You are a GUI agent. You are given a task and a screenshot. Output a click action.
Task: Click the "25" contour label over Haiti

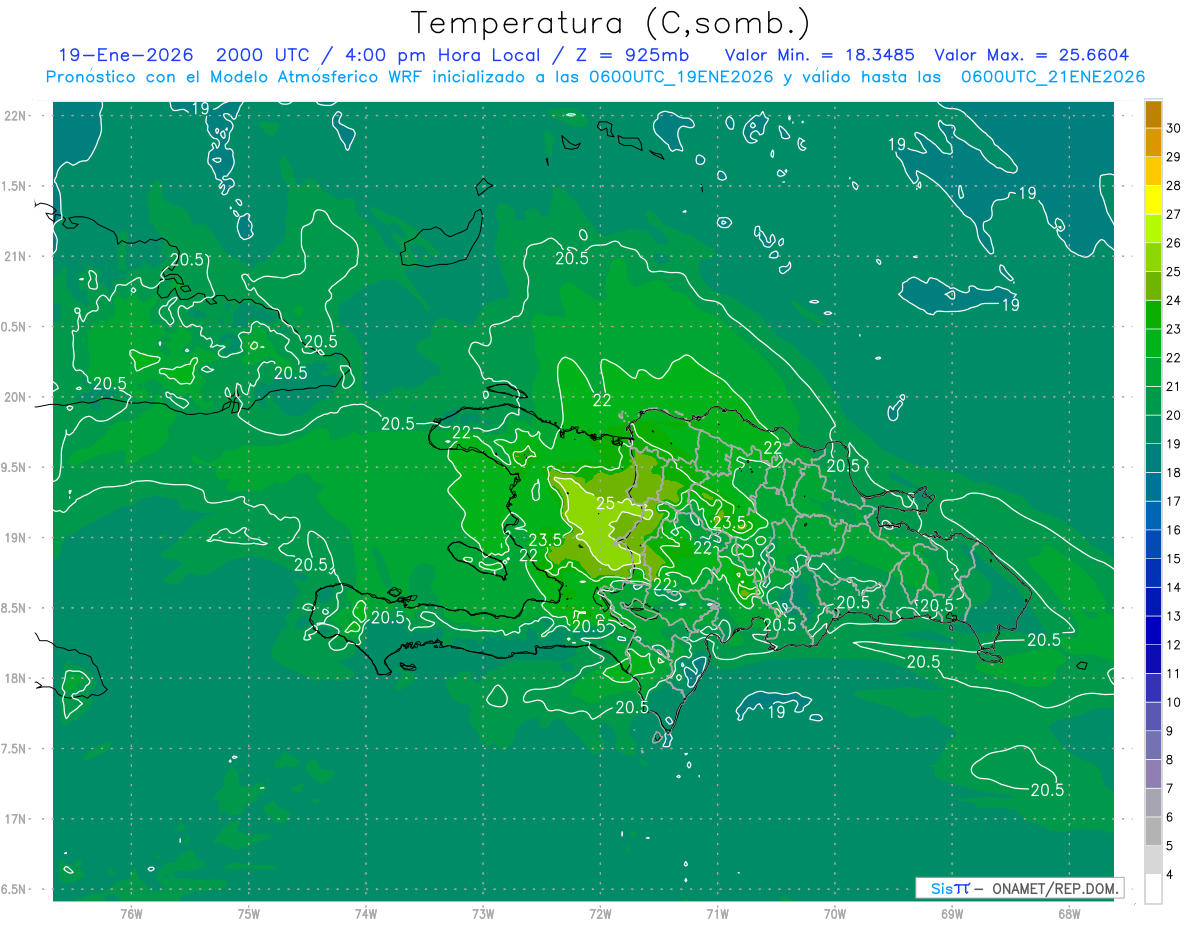click(606, 502)
